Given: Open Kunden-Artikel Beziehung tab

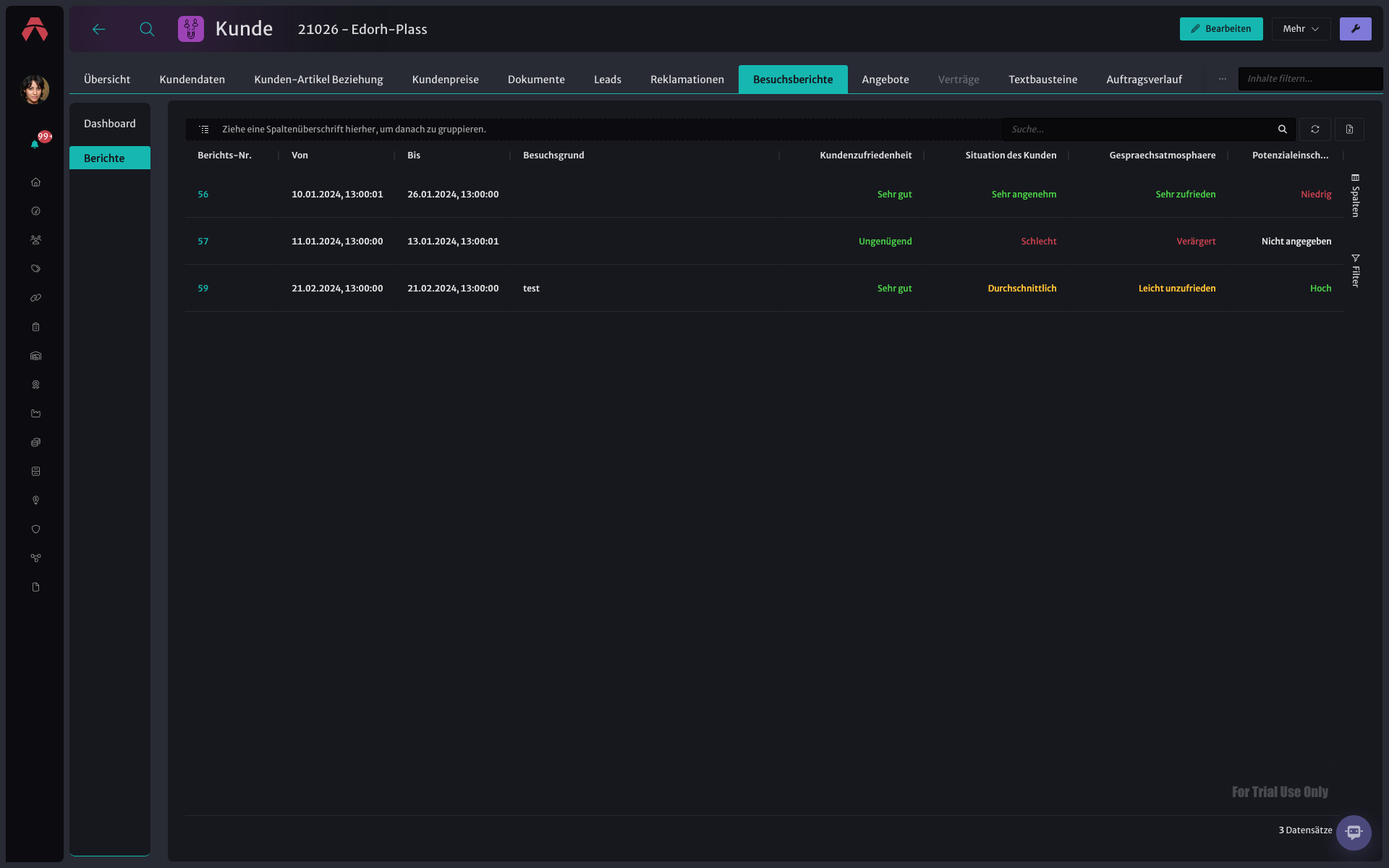Looking at the screenshot, I should tap(318, 80).
